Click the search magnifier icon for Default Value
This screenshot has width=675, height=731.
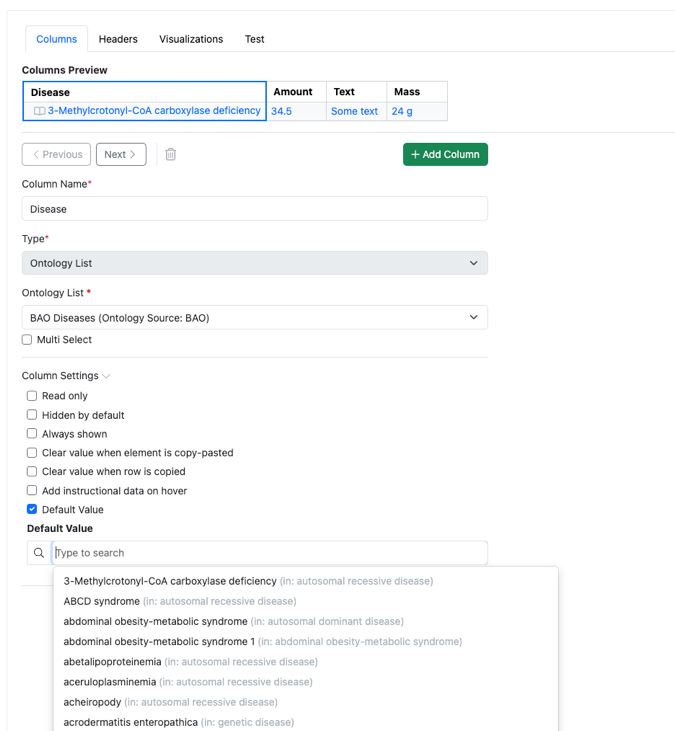click(x=39, y=553)
